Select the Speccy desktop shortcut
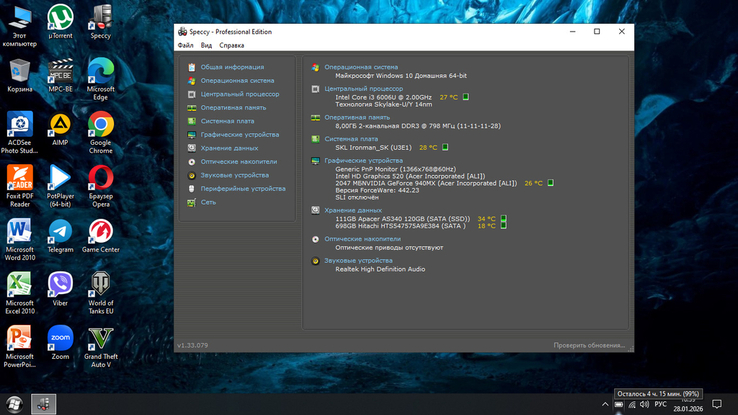 pos(101,22)
